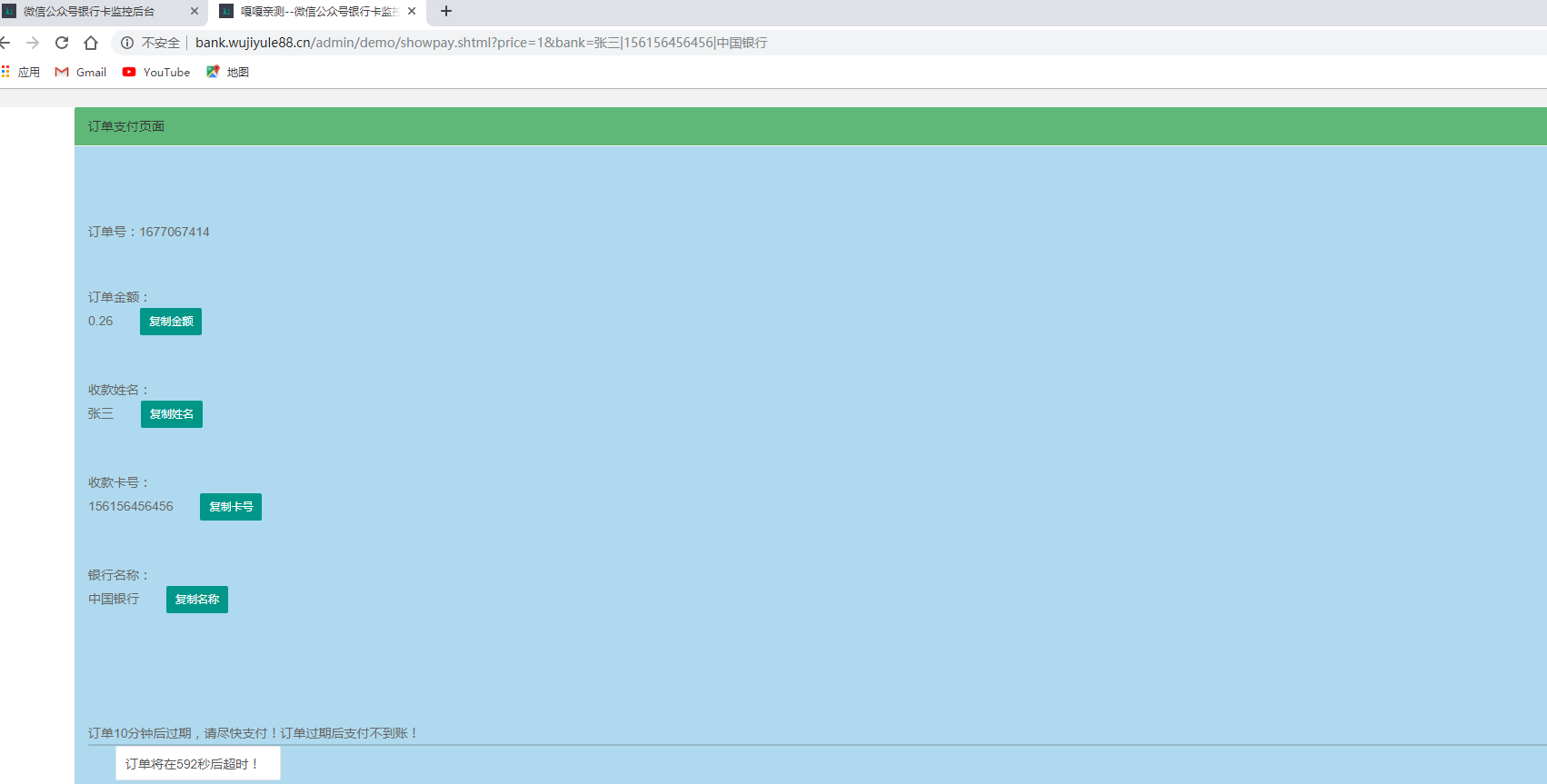Image resolution: width=1547 pixels, height=784 pixels.
Task: Copy the bank name with 复制名称
Action: (x=197, y=600)
